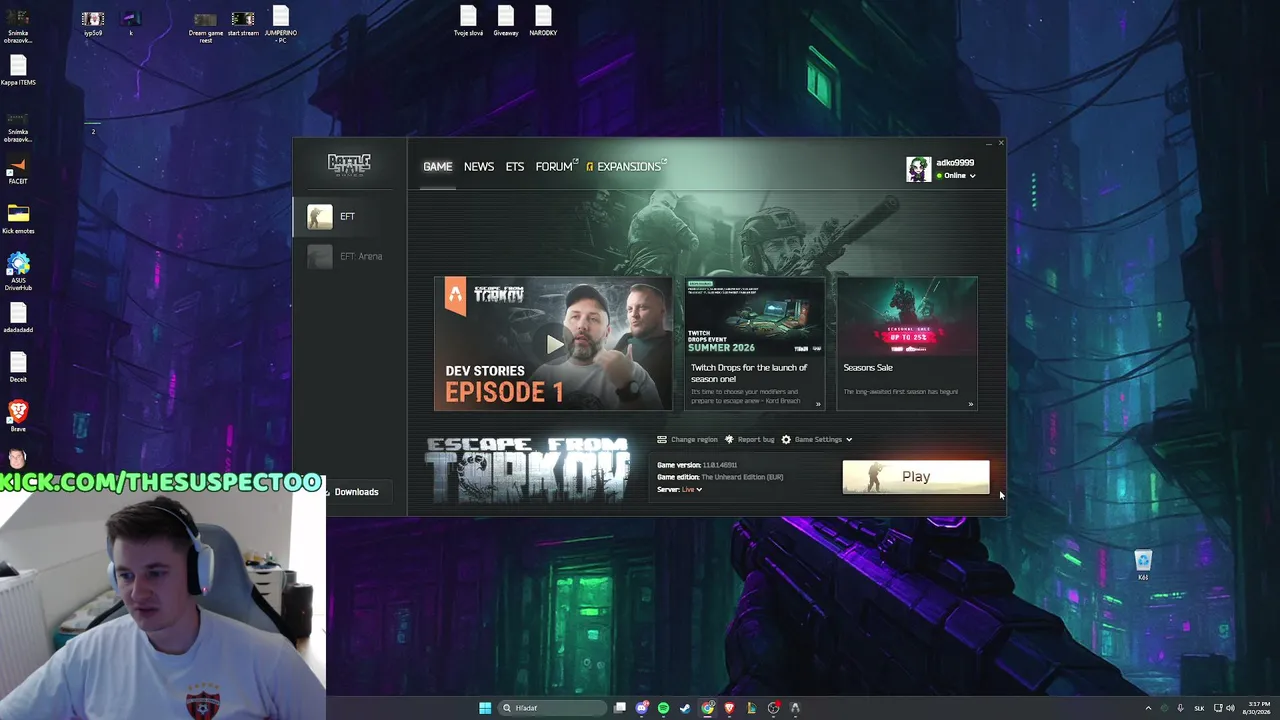This screenshot has height=720, width=1280.
Task: Switch to the NEWS tab
Action: 479,166
